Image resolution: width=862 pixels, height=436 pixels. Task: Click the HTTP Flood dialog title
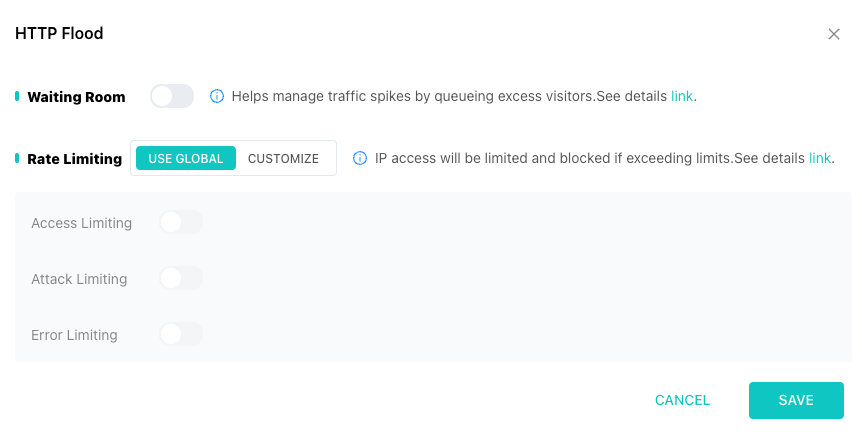[59, 34]
